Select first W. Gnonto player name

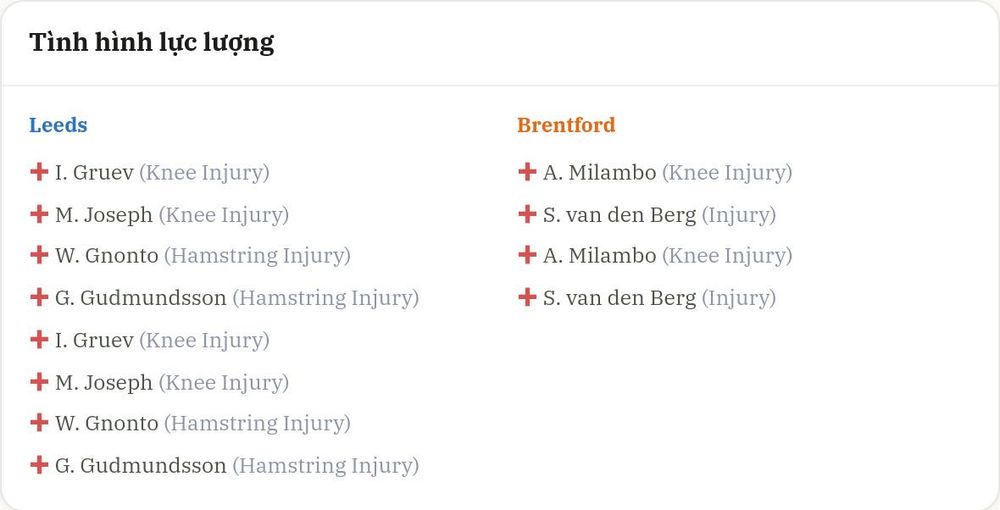[x=107, y=256]
